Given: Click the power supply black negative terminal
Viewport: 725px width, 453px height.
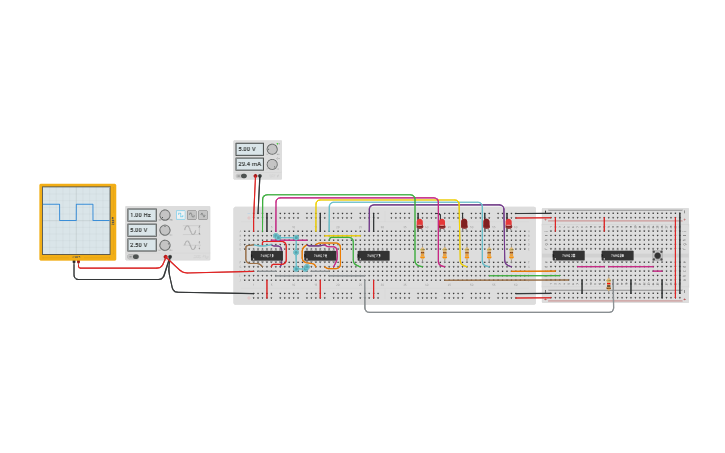Looking at the screenshot, I should [x=259, y=176].
